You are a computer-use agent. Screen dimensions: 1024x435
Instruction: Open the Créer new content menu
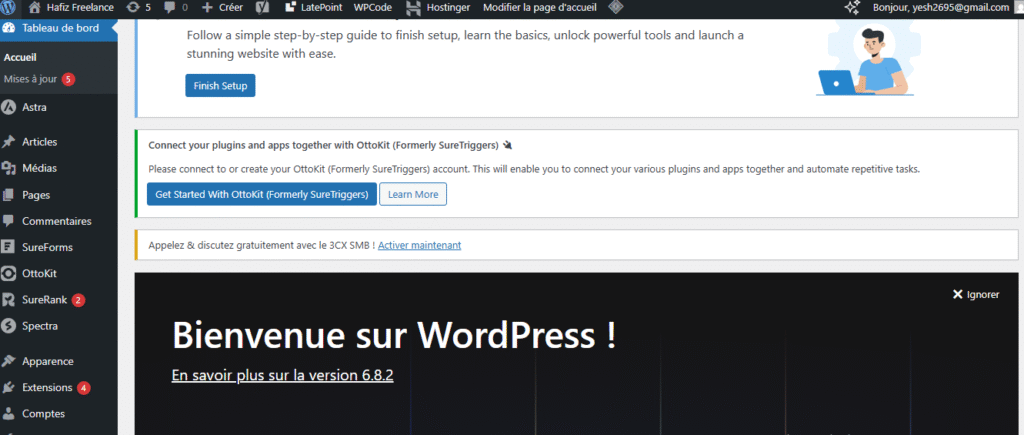[222, 8]
